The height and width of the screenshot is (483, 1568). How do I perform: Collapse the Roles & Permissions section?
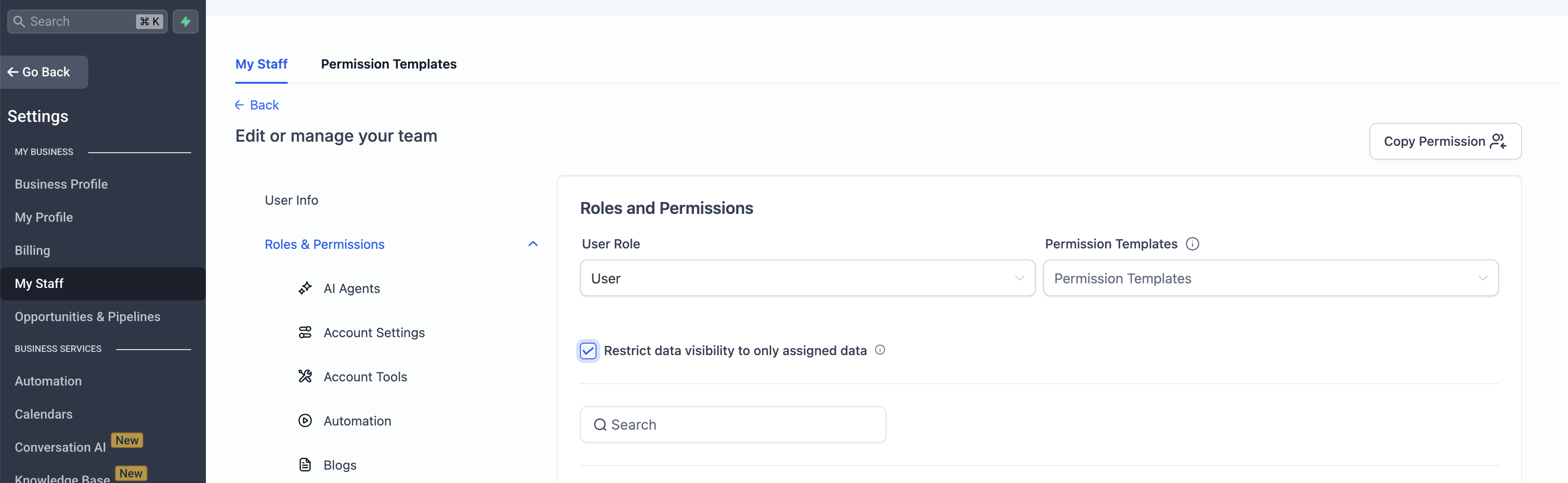[x=533, y=244]
